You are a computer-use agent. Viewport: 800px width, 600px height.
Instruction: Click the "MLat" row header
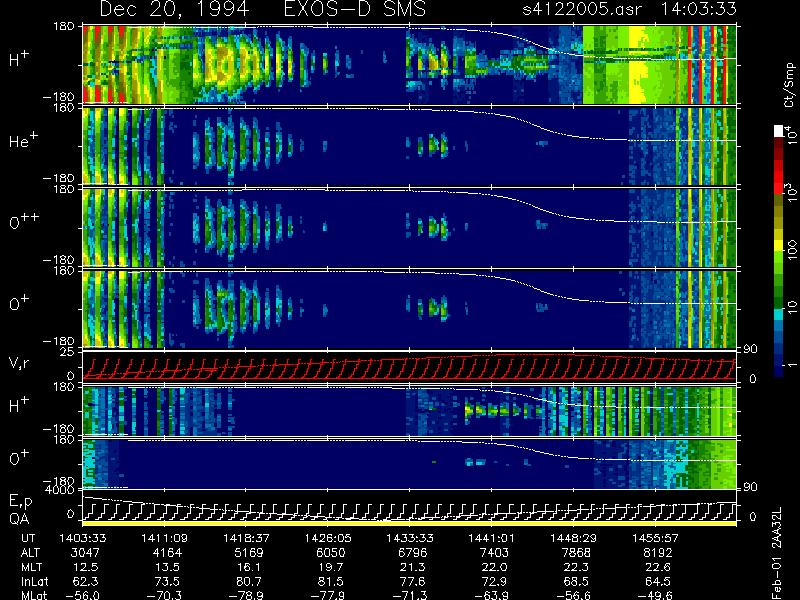point(34,595)
